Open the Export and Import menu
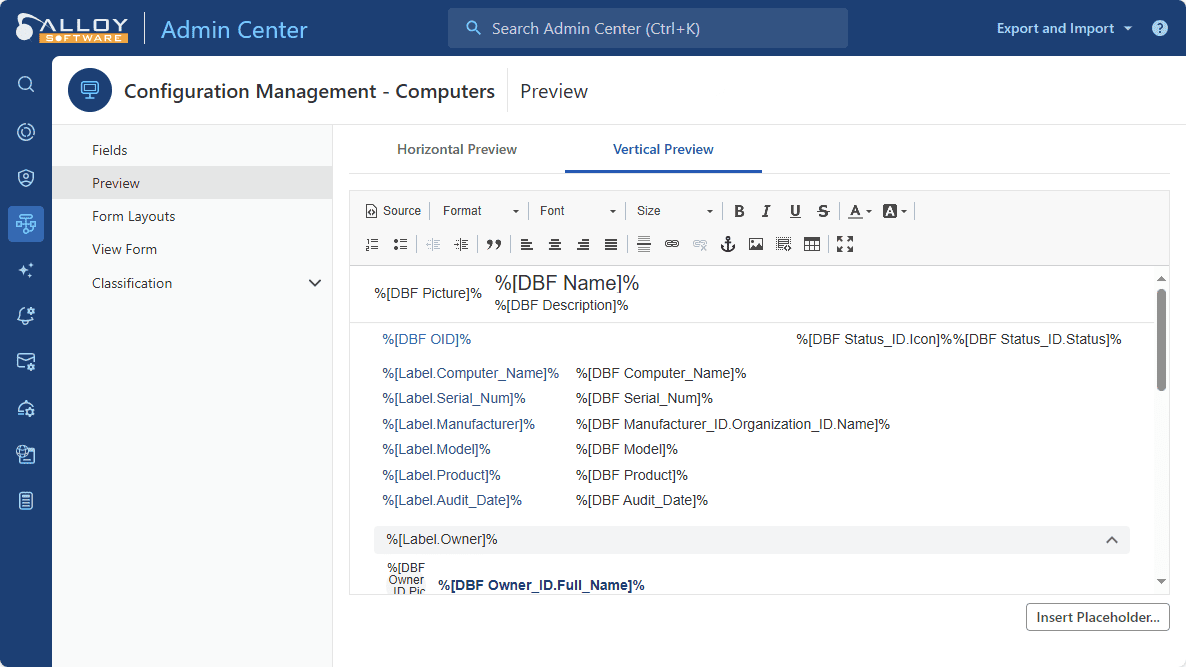 [x=1064, y=28]
